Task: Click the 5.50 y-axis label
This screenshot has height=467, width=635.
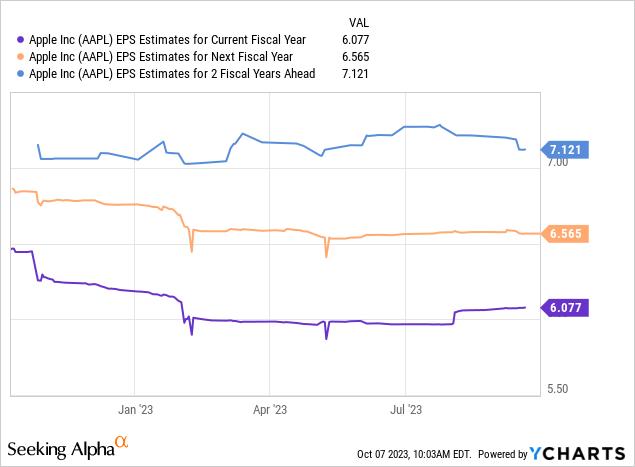Action: pyautogui.click(x=557, y=389)
